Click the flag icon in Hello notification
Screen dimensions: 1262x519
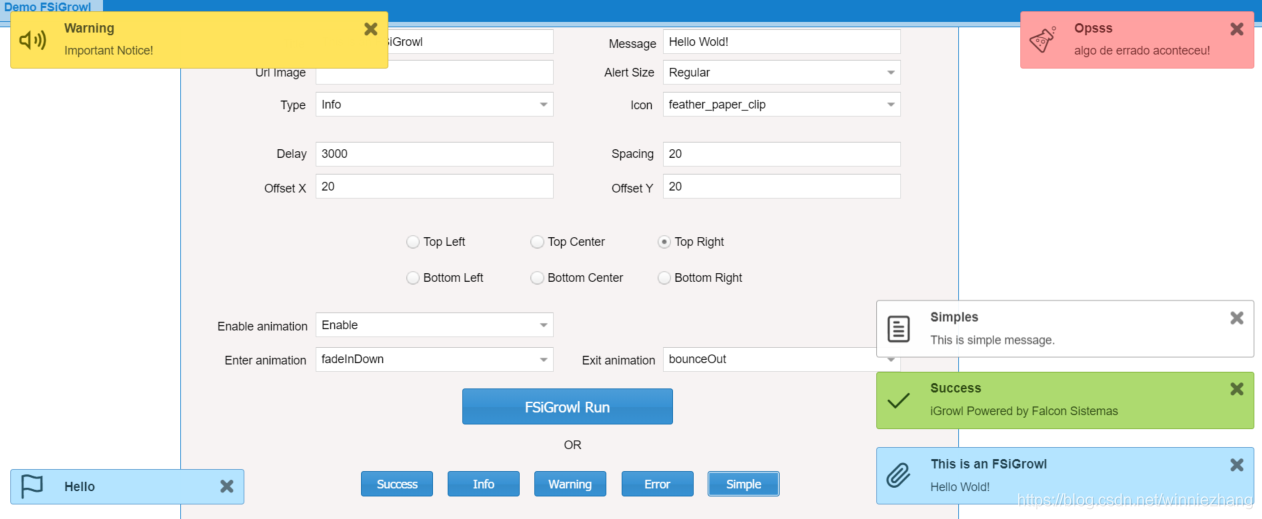tap(33, 486)
